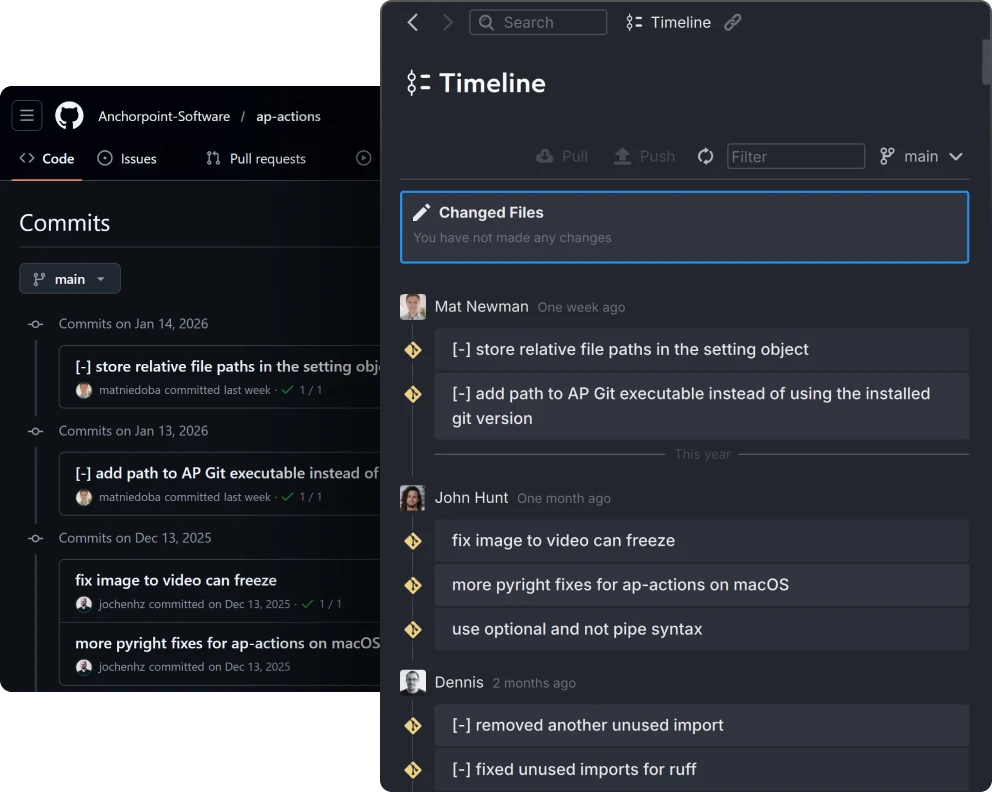
Task: Click inside the Filter text field
Action: coord(796,156)
